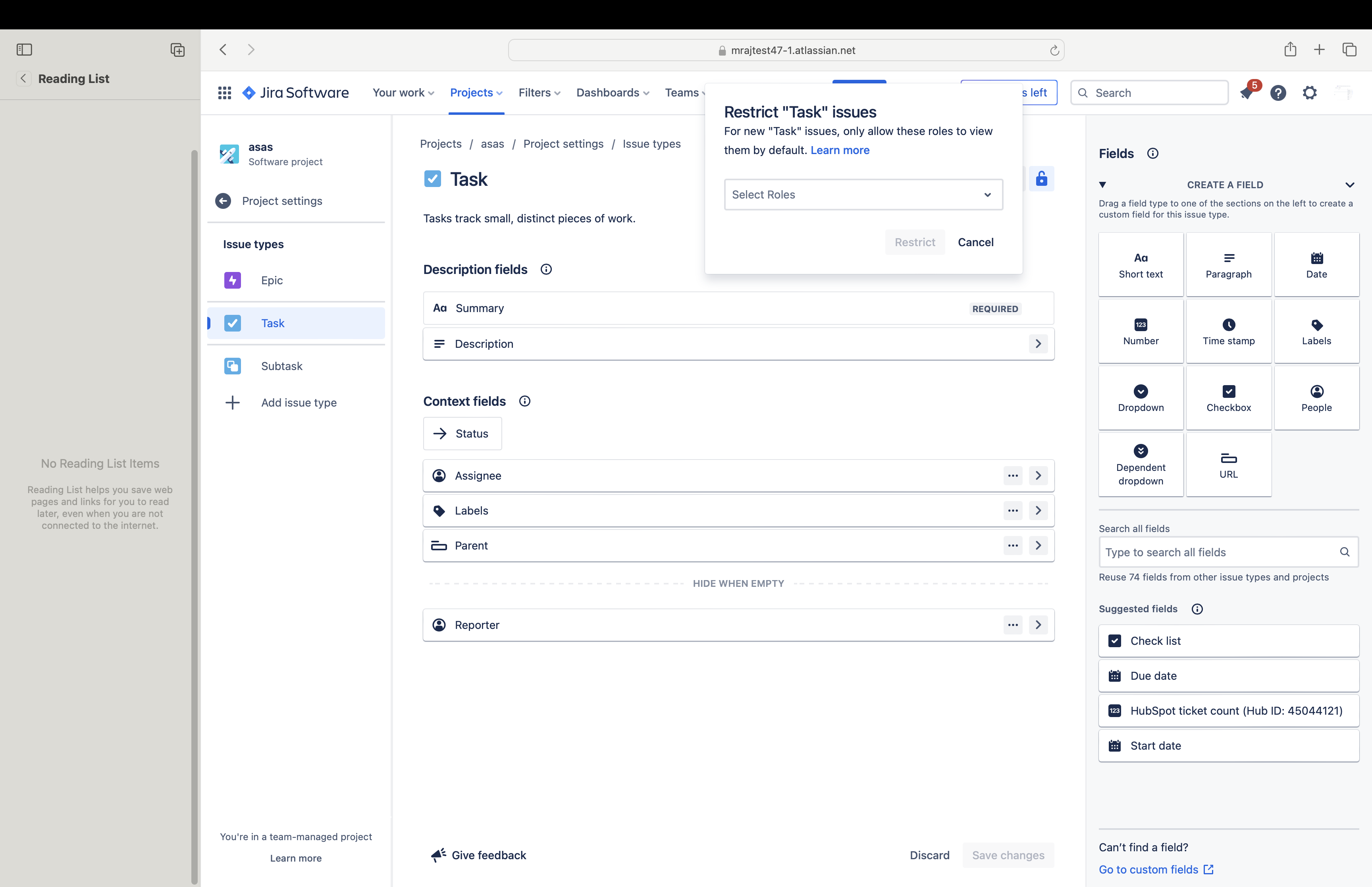Open the Your work menu
1372x887 pixels.
click(x=403, y=93)
